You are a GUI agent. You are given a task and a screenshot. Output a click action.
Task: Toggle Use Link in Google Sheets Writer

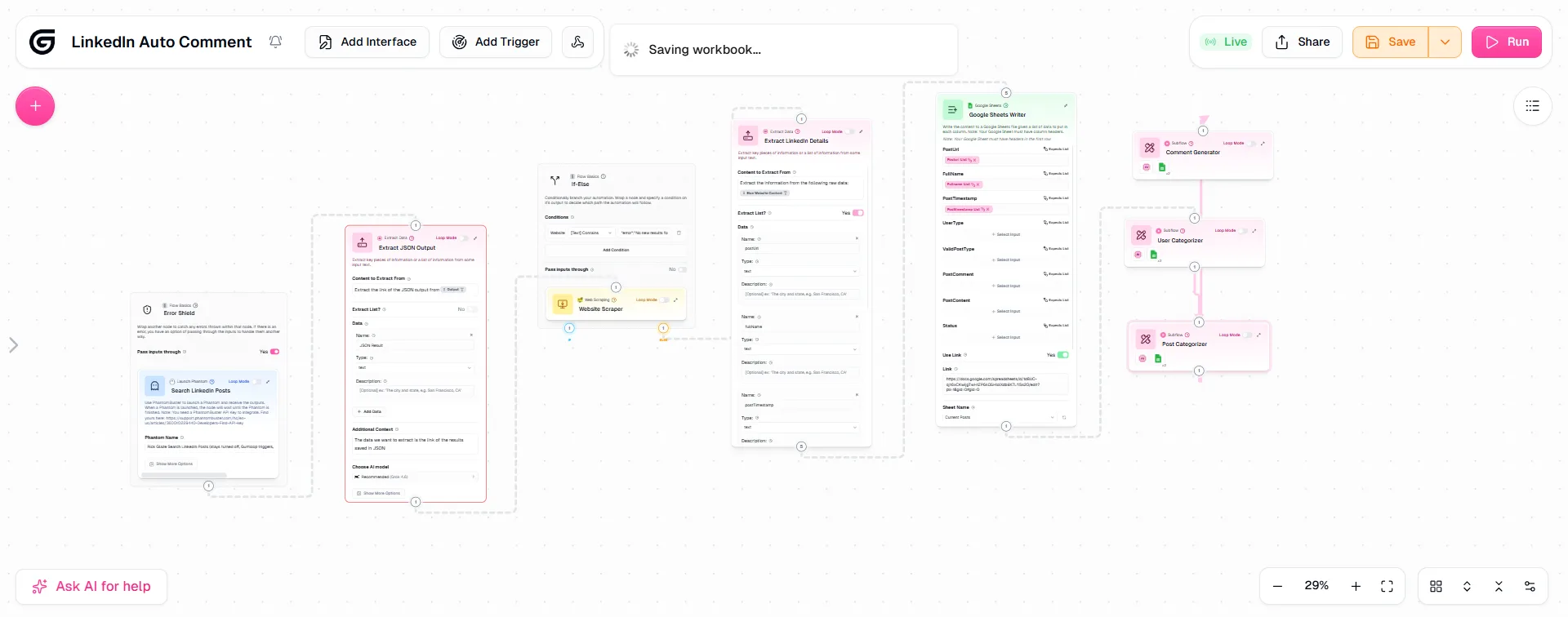1063,355
